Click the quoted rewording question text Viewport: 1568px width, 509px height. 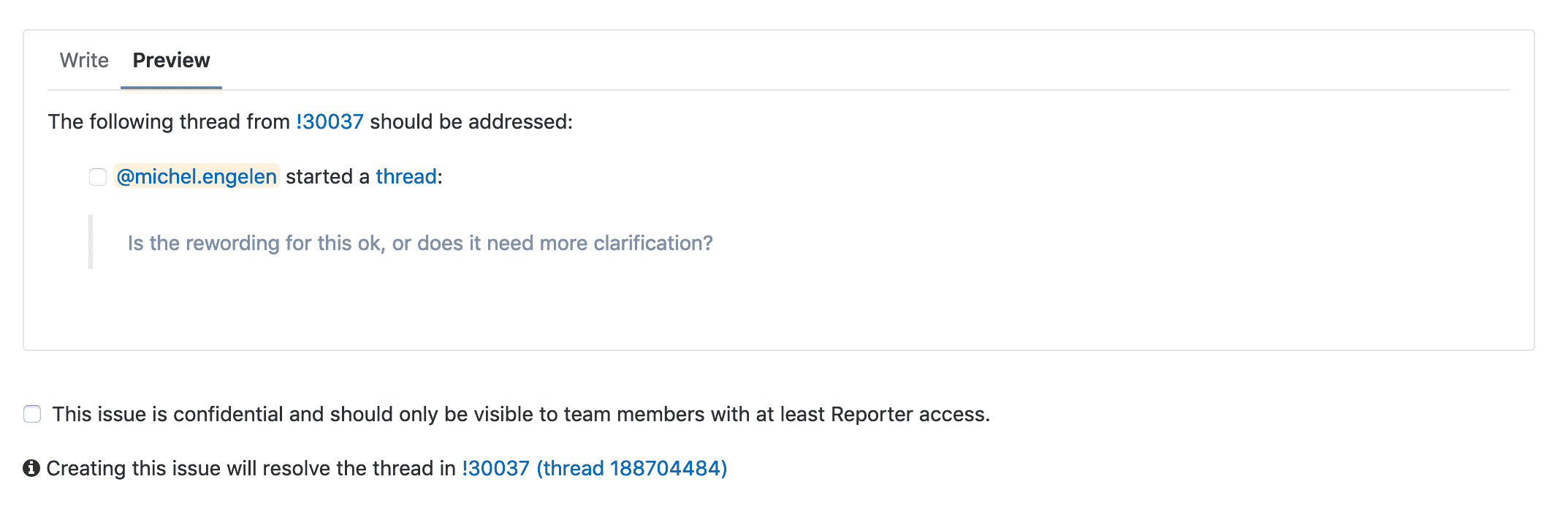point(420,243)
